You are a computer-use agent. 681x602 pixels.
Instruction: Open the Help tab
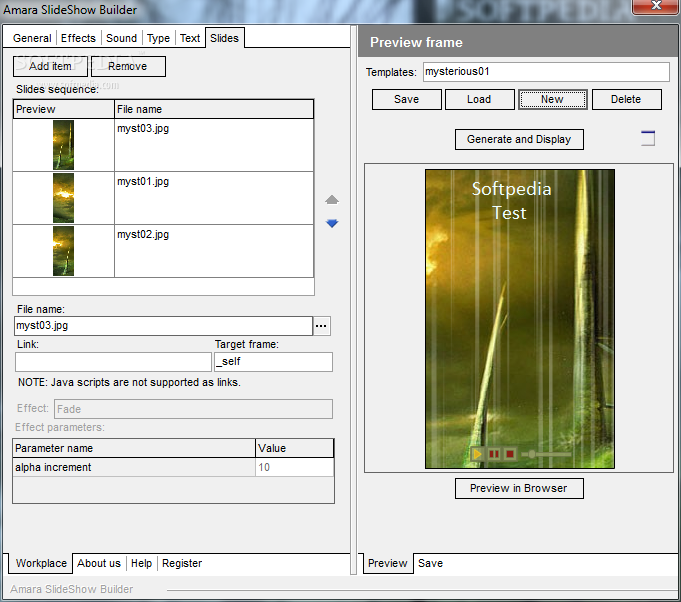pyautogui.click(x=142, y=563)
